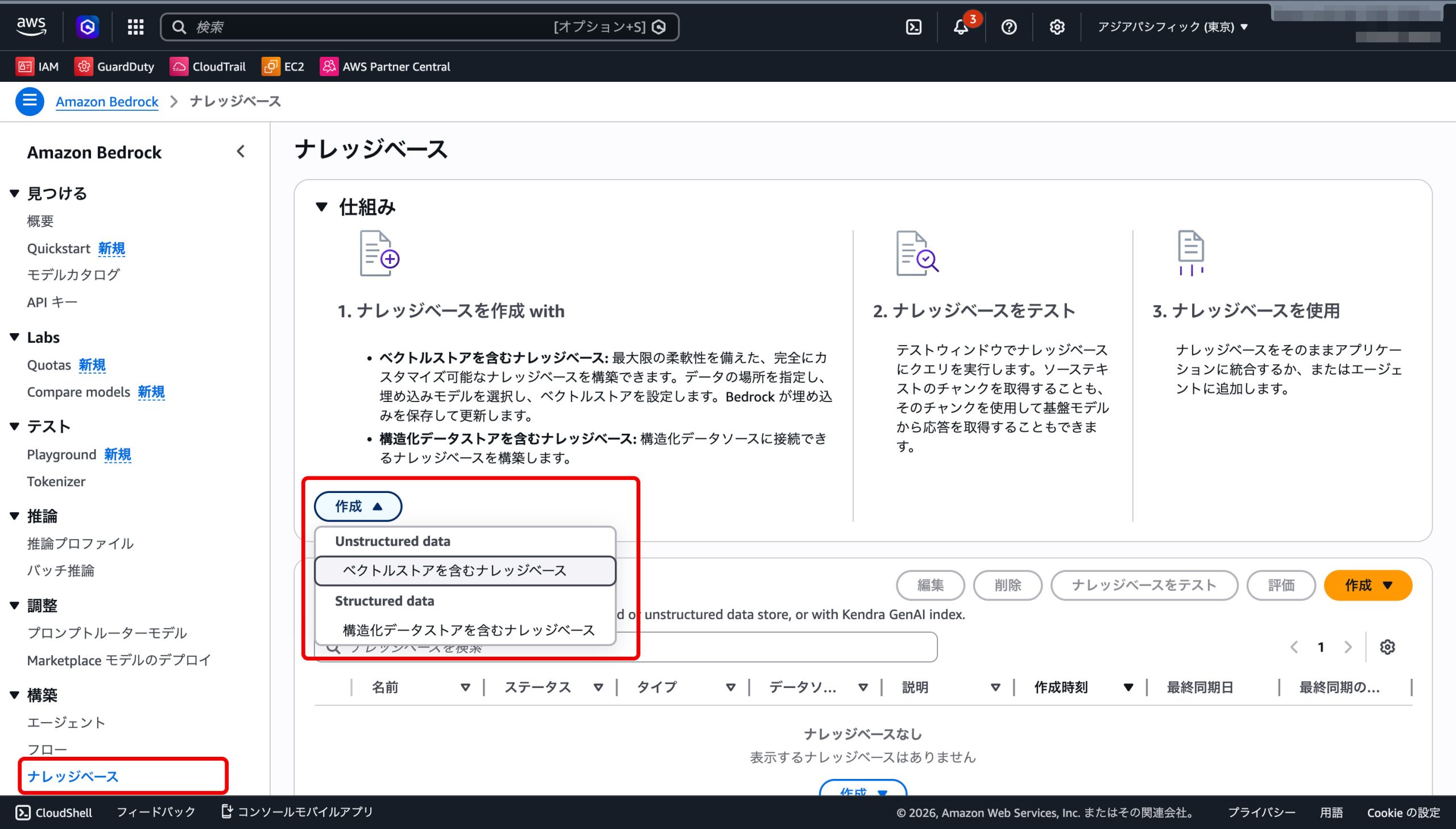Viewport: 1456px width, 829px height.
Task: Open Playground in sidebar
Action: (x=61, y=454)
